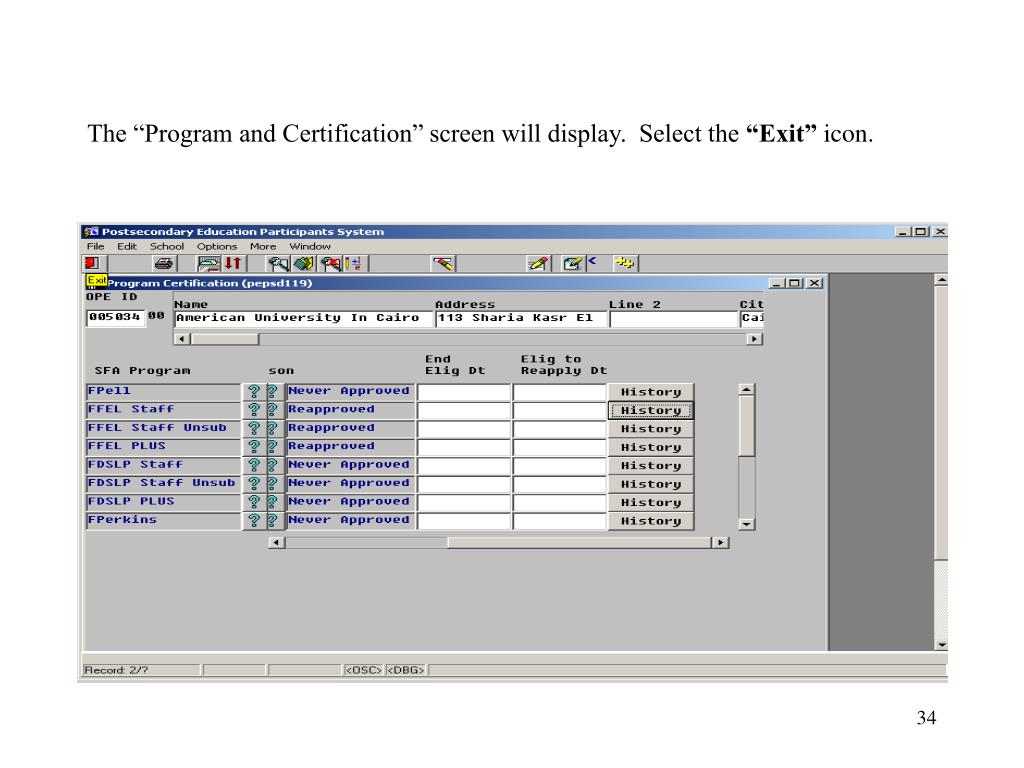Click program grid horizontal scrollbar left arrow
Screen dimensions: 1024x768
click(x=276, y=543)
